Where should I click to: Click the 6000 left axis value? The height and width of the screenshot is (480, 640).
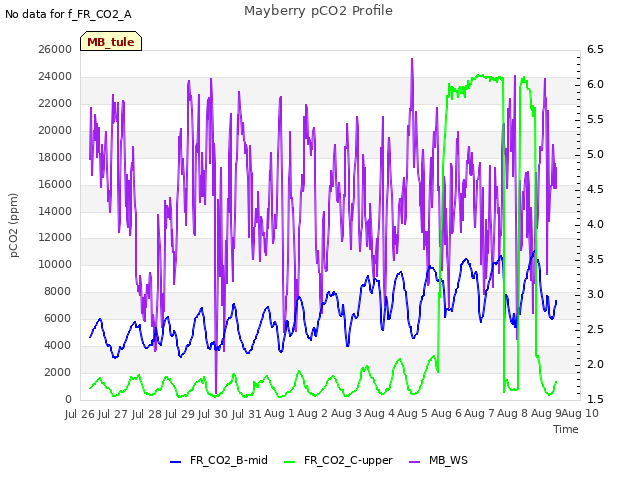(58, 318)
